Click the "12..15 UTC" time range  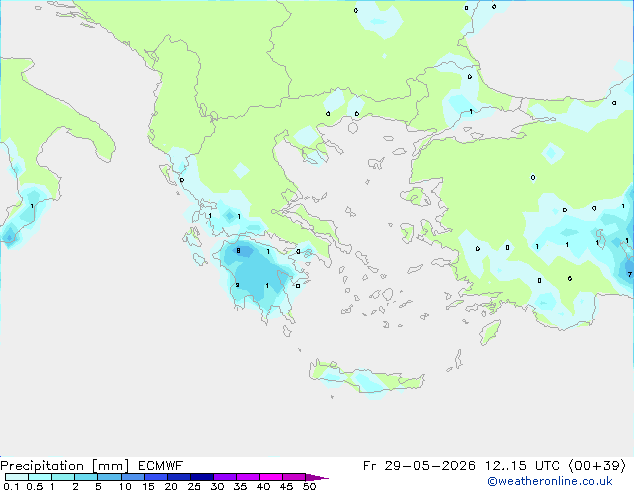pos(522,466)
